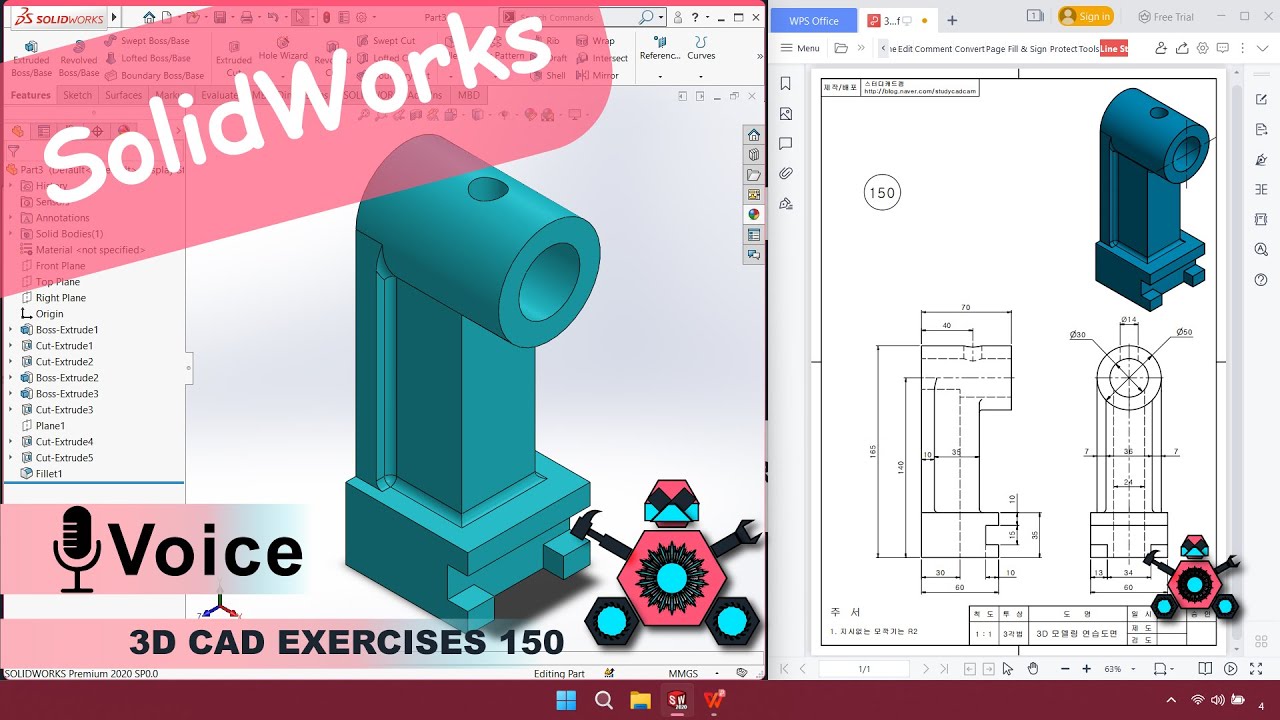The width and height of the screenshot is (1280, 720).
Task: Click the Home view icon in SolidWorks task pane
Action: point(754,135)
